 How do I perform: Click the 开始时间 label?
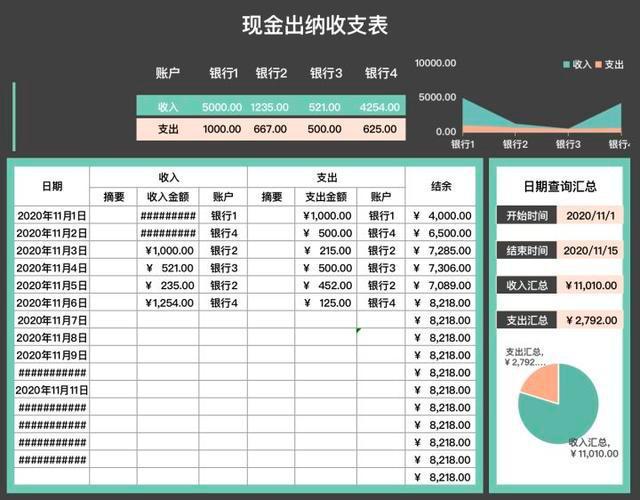pos(527,215)
